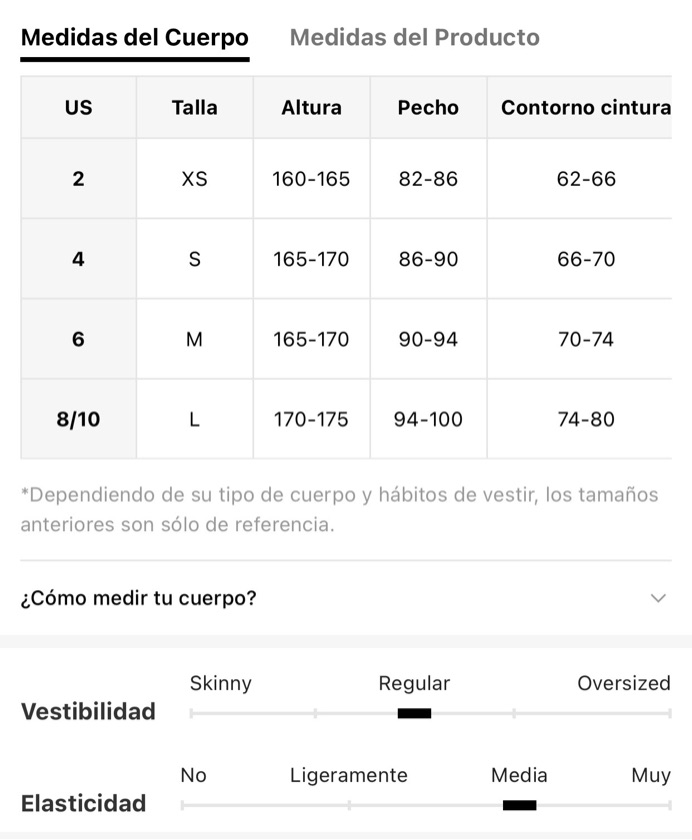Viewport: 692px width, 840px height.
Task: Open the ¿Cómo medir tu cuerpo? section
Action: pos(346,598)
